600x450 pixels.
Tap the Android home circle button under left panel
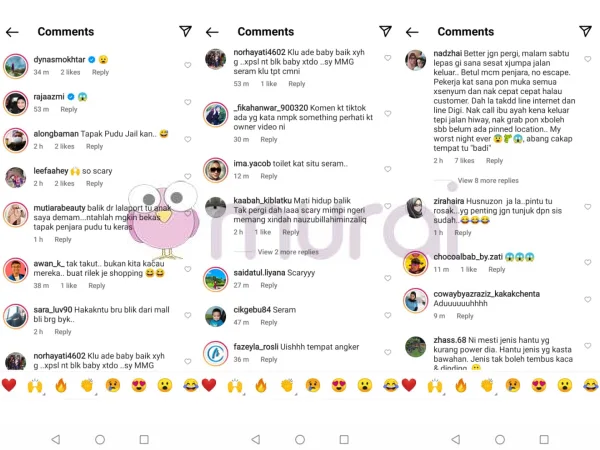100,439
